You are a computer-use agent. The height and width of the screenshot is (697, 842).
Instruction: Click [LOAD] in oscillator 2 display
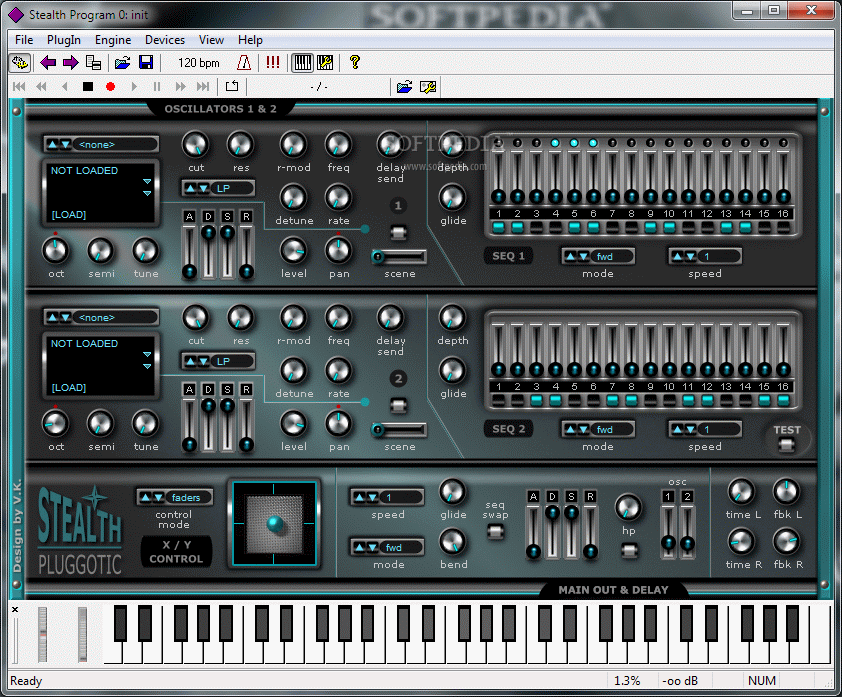coord(69,388)
